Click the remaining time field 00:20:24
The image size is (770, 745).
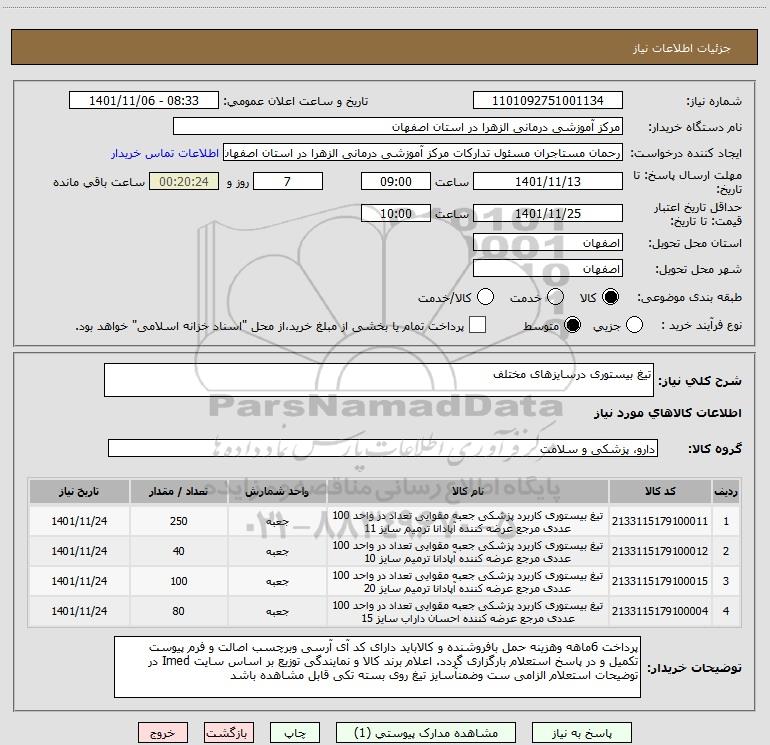click(184, 182)
